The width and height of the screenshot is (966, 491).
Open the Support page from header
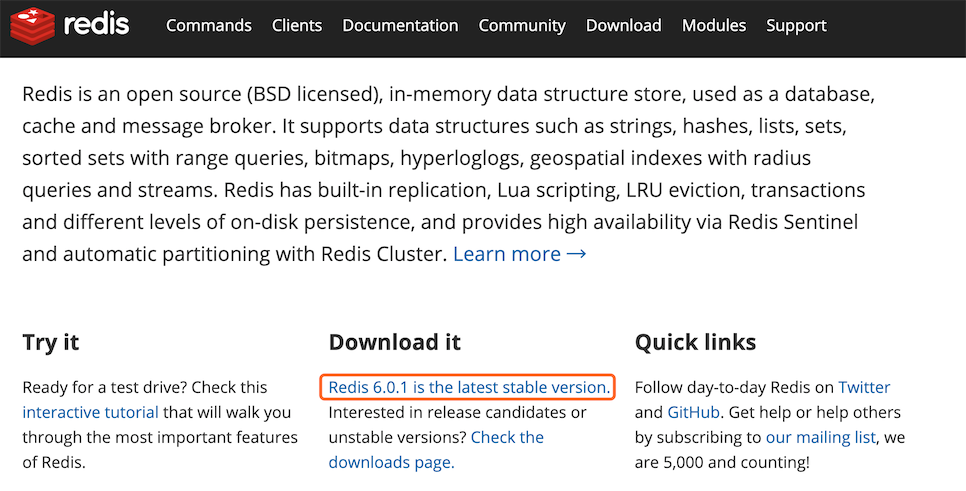coord(797,25)
